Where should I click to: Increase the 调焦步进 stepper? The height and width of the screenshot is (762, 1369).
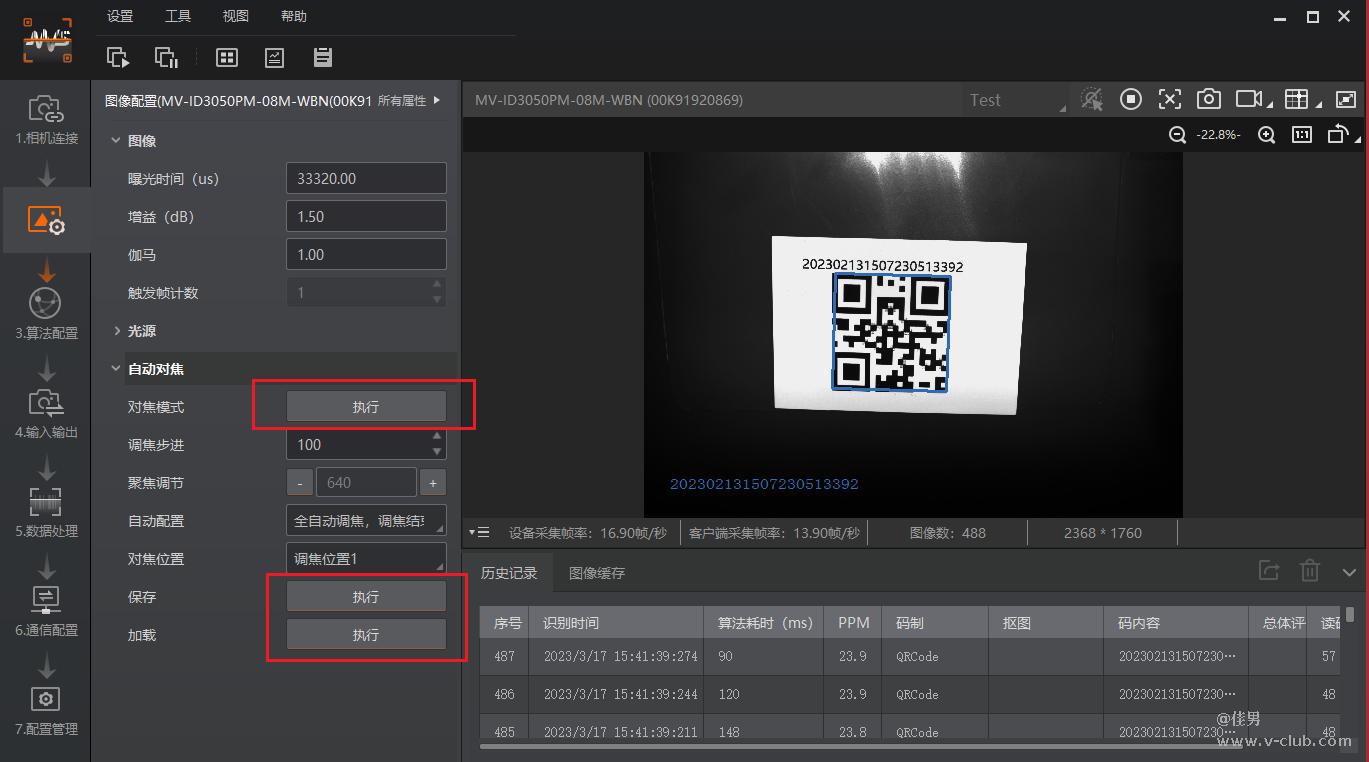(437, 437)
